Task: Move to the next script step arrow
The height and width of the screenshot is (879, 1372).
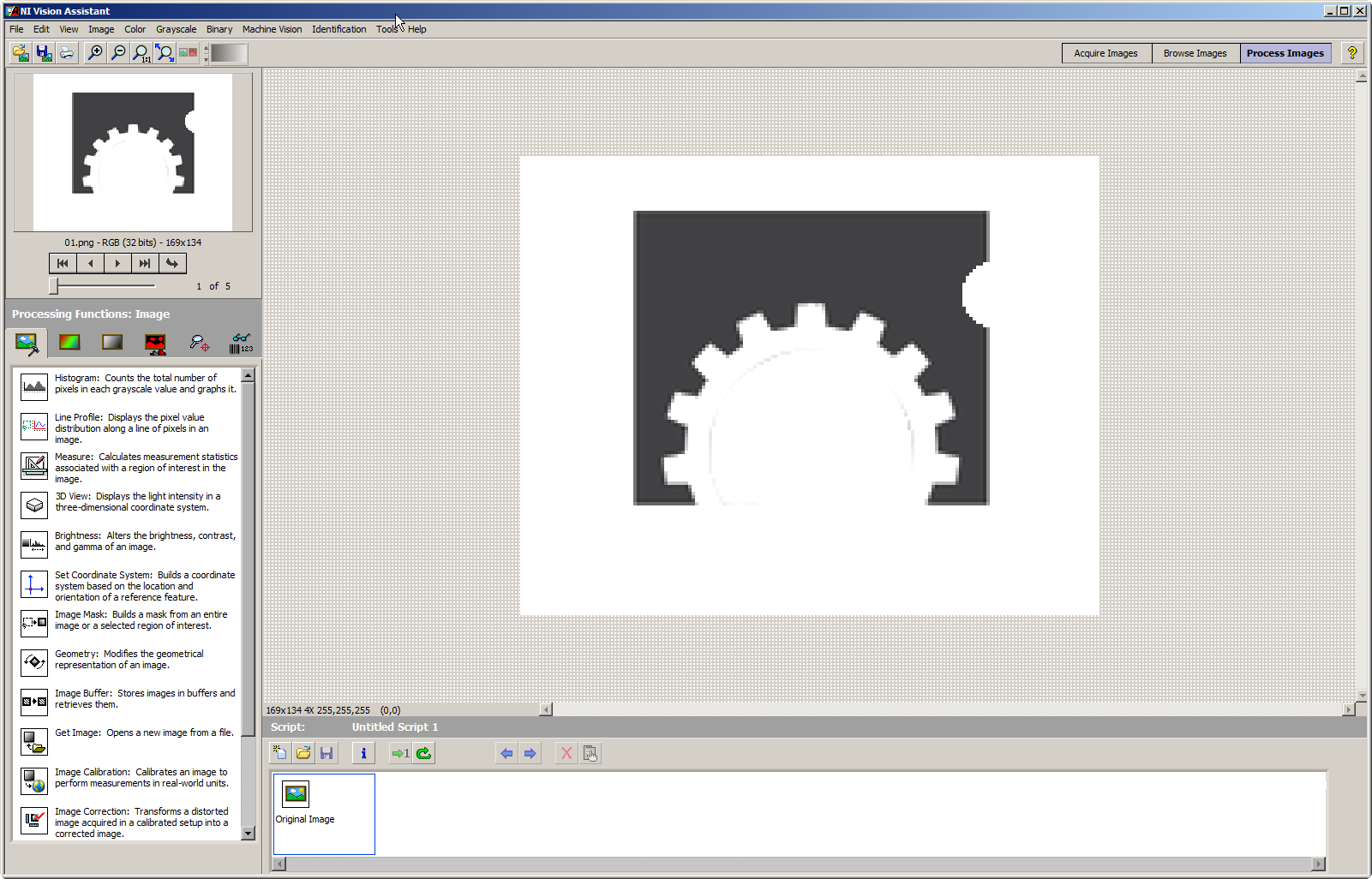Action: (530, 753)
